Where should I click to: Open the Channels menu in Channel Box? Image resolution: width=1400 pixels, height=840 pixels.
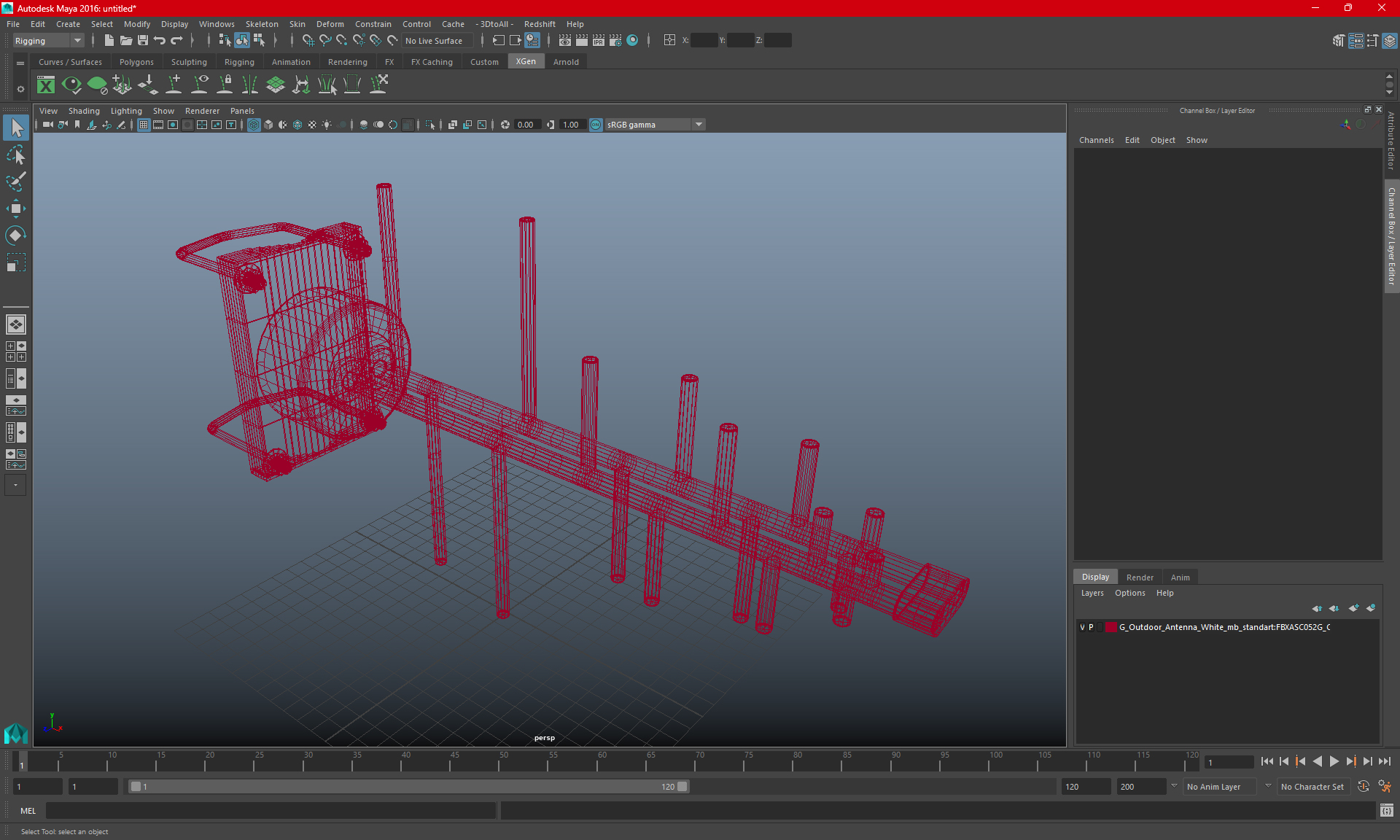(1096, 140)
